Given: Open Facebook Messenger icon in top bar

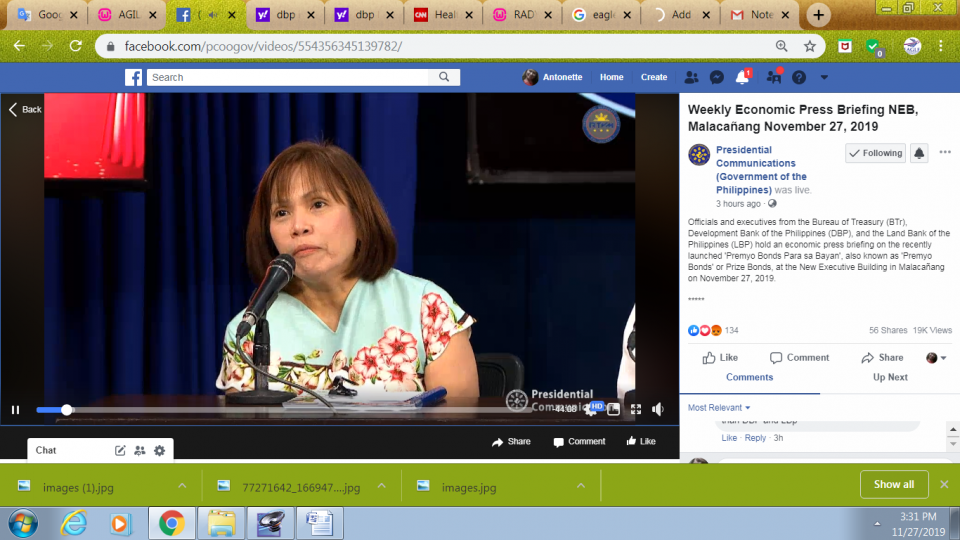Looking at the screenshot, I should click(x=717, y=77).
